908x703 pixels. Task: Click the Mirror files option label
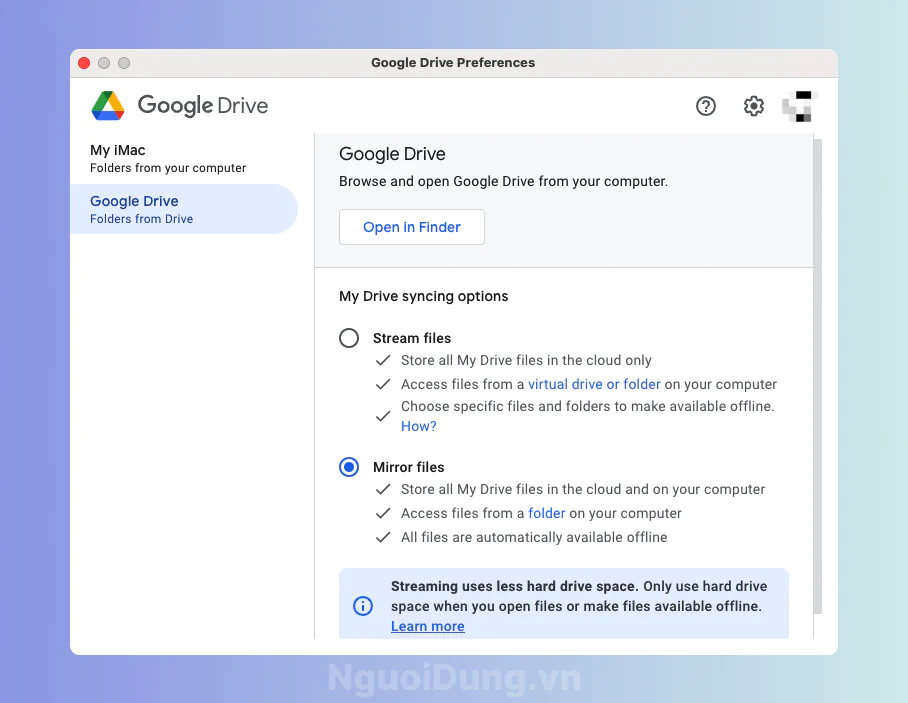click(x=408, y=467)
